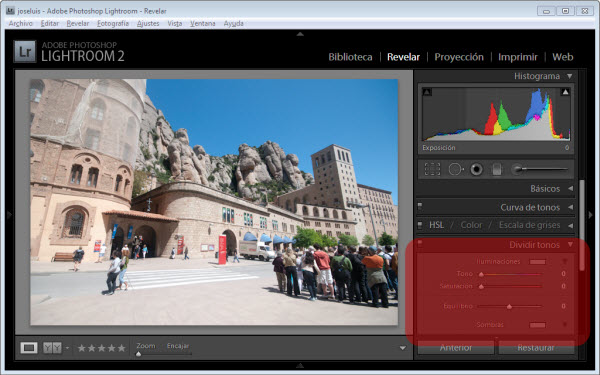Expand the Curva de tonos panel
Viewport: 600px width, 375px height.
(x=570, y=207)
